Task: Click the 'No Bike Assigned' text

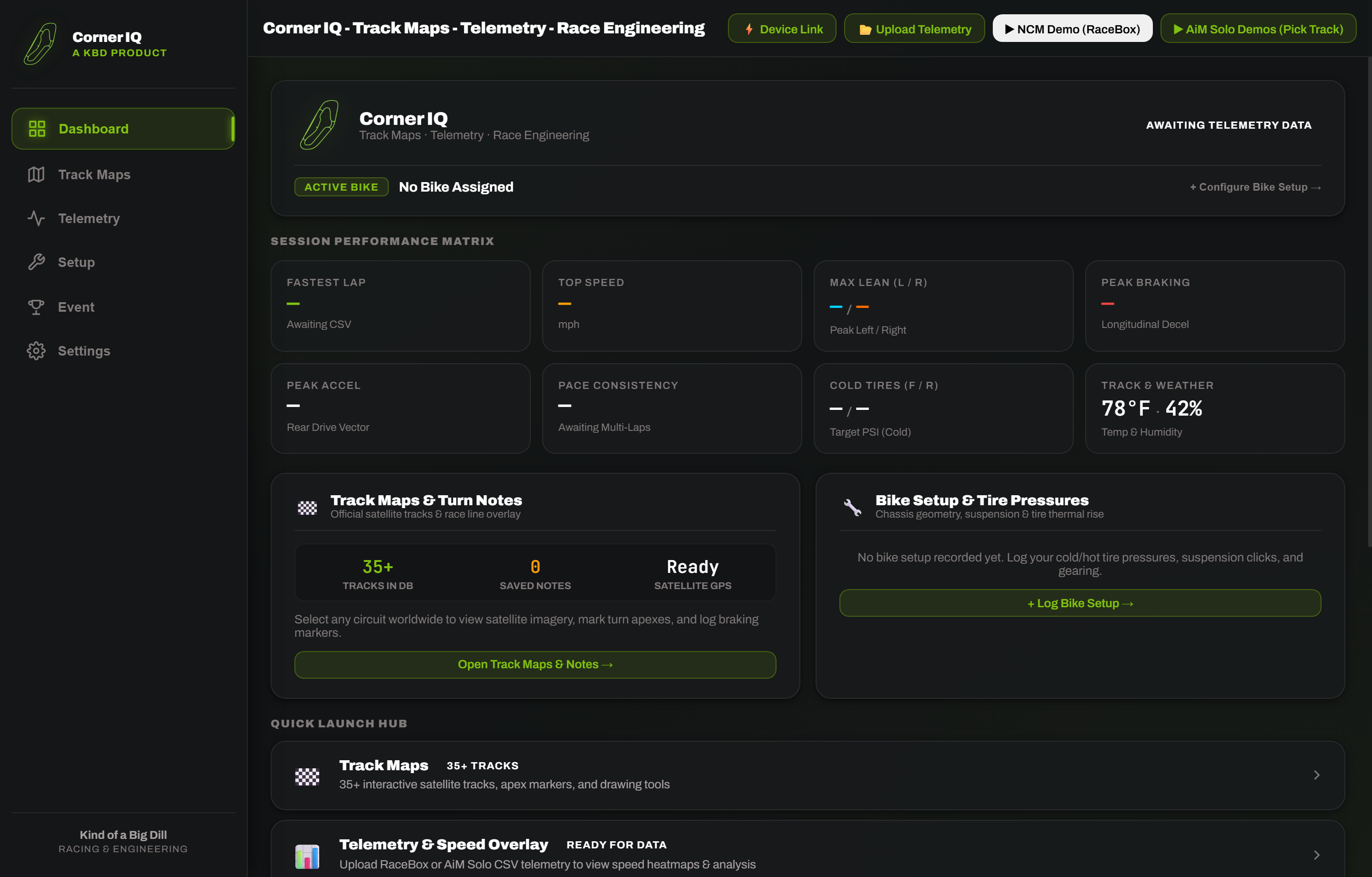Action: [456, 187]
